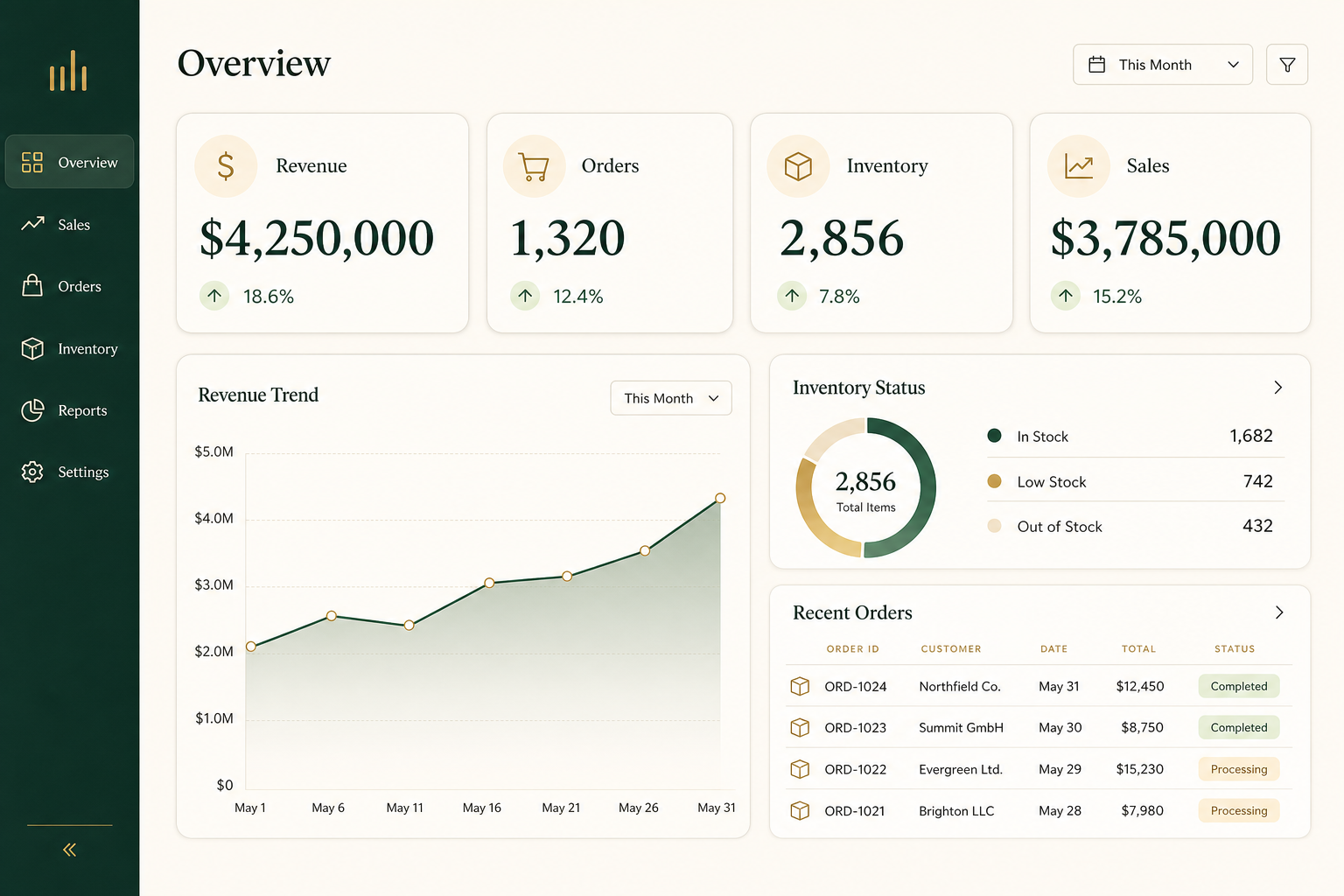Open Inventory in the sidebar
The width and height of the screenshot is (1344, 896).
coord(70,348)
